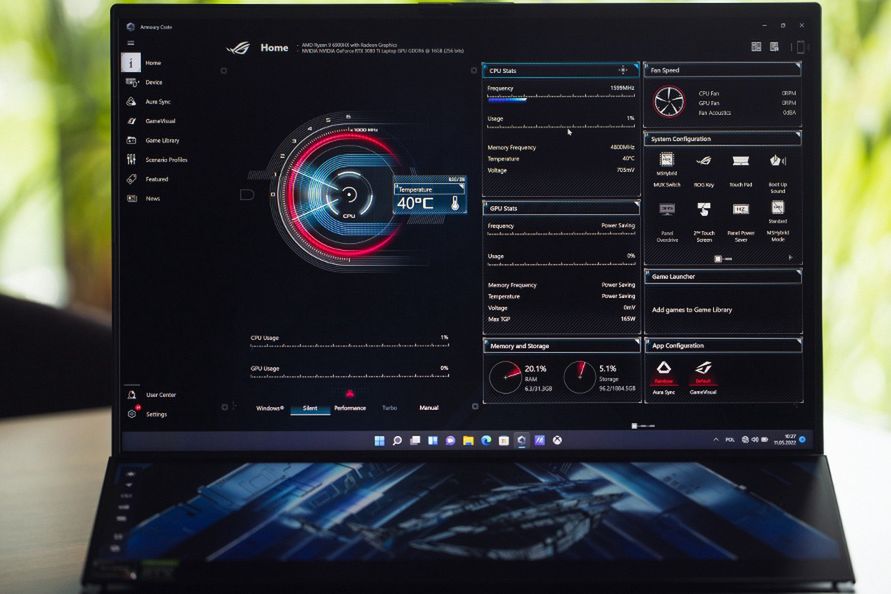Open the Windows Start menu
Screen dimensions: 891x594
379,440
